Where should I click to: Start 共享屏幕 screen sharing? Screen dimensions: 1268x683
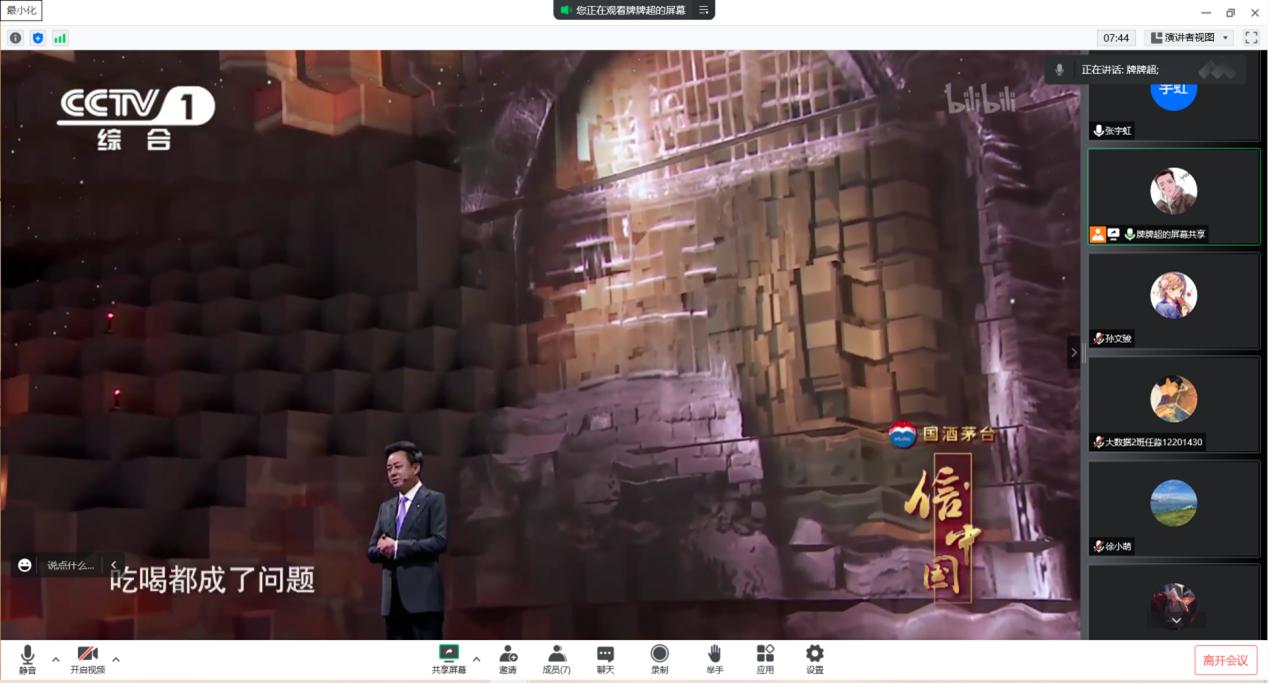[x=448, y=660]
